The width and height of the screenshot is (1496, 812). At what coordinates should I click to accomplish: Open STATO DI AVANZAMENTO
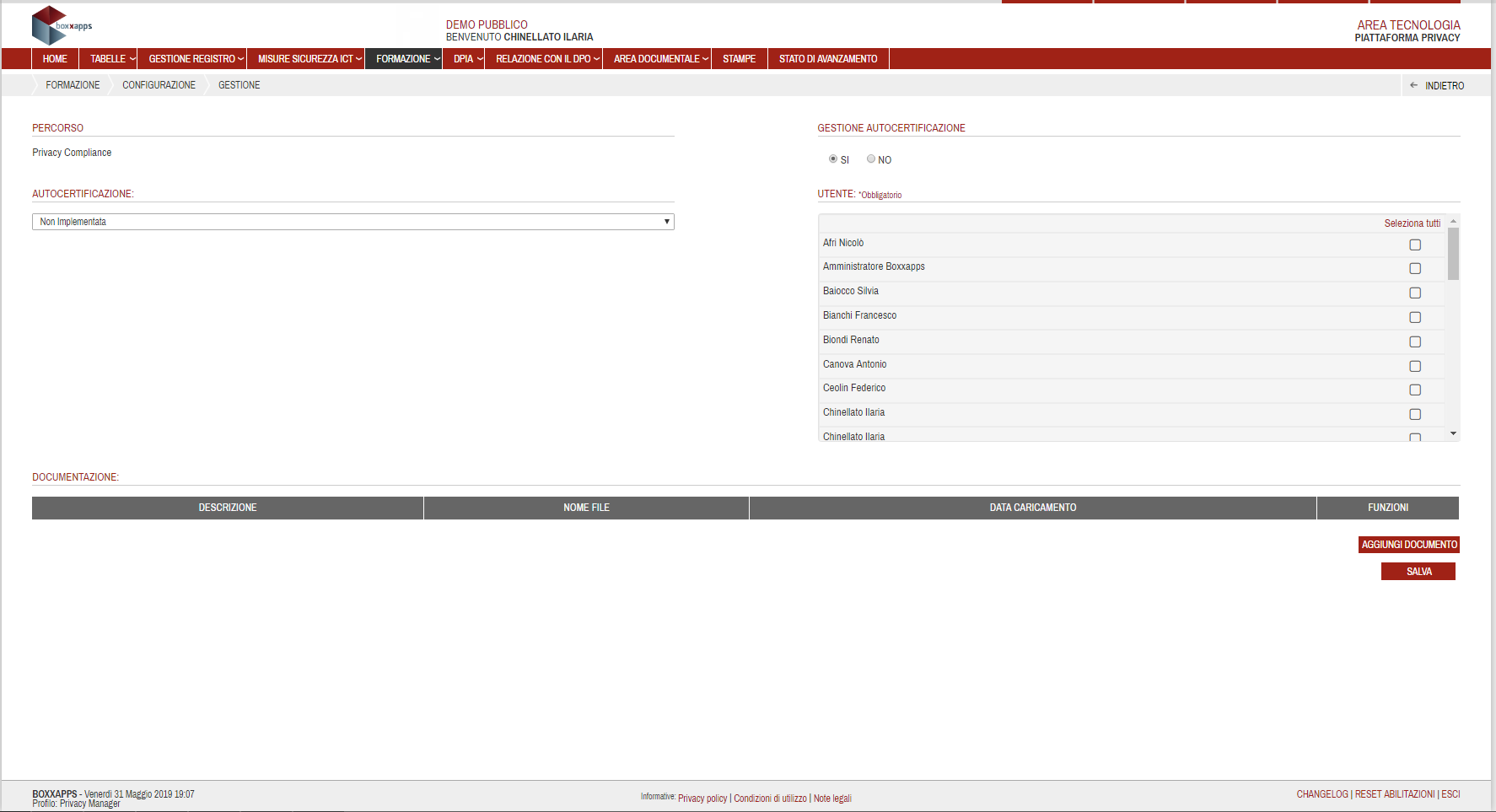coord(828,59)
